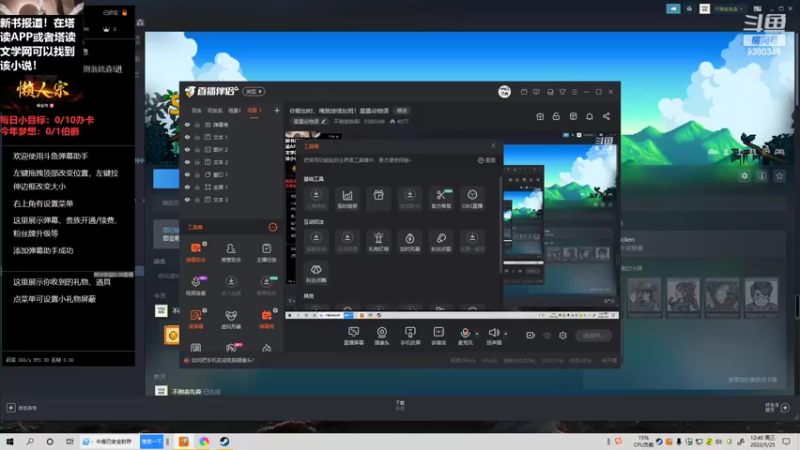Add a 多媒体 media source

[438, 336]
